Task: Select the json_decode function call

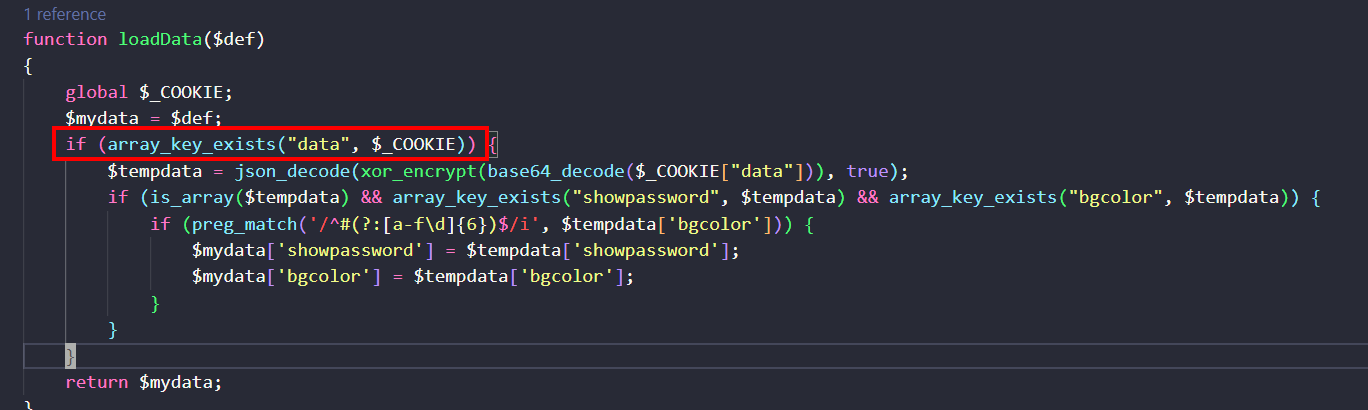Action: (x=276, y=171)
